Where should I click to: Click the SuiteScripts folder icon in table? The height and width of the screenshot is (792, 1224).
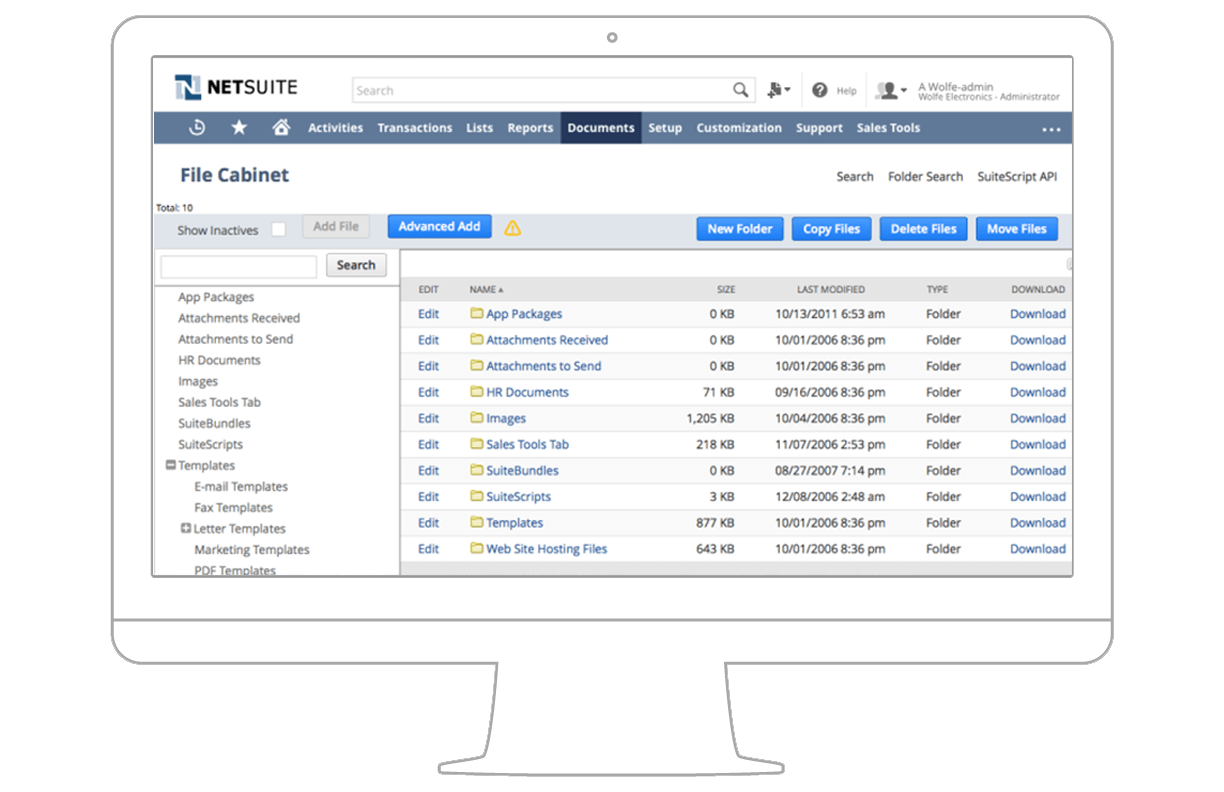pyautogui.click(x=476, y=496)
